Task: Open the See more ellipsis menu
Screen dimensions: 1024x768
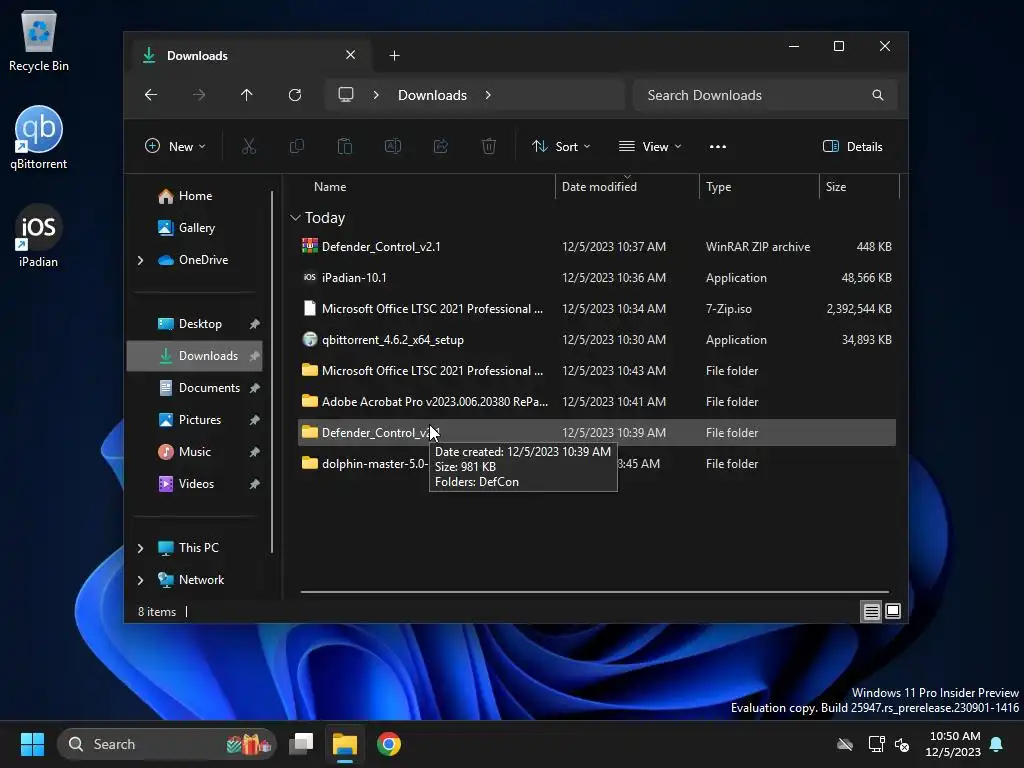Action: click(x=718, y=147)
